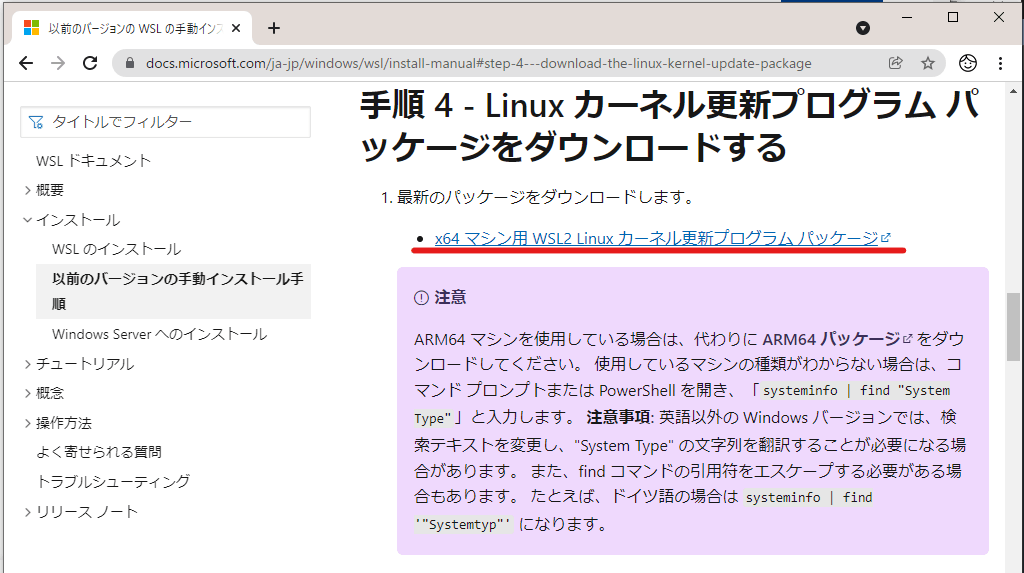1024x573 pixels.
Task: Close the WSL manual install tab
Action: click(x=236, y=28)
